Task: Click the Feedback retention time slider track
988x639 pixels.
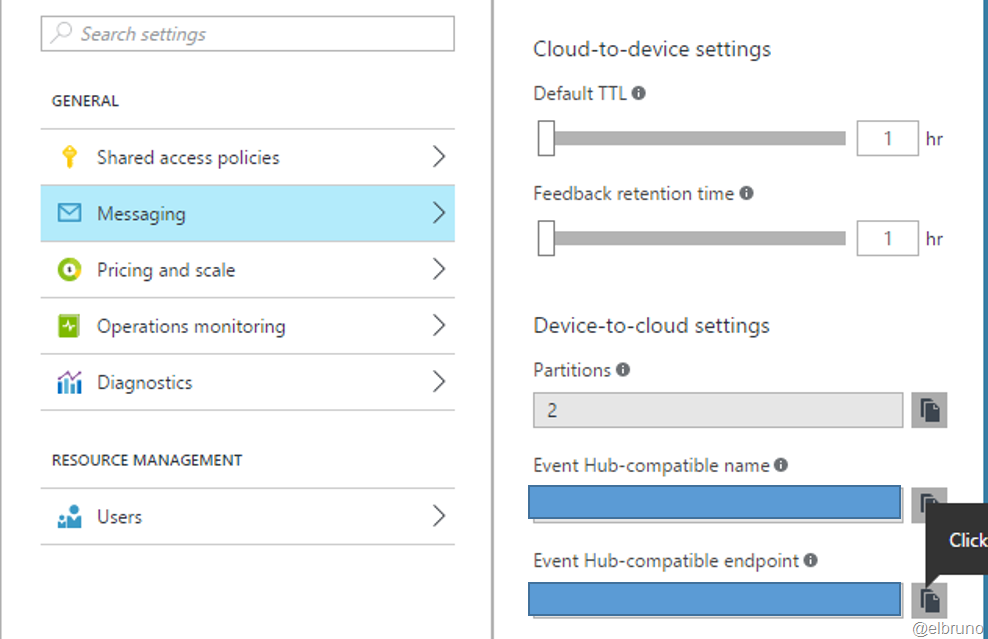Action: click(700, 238)
